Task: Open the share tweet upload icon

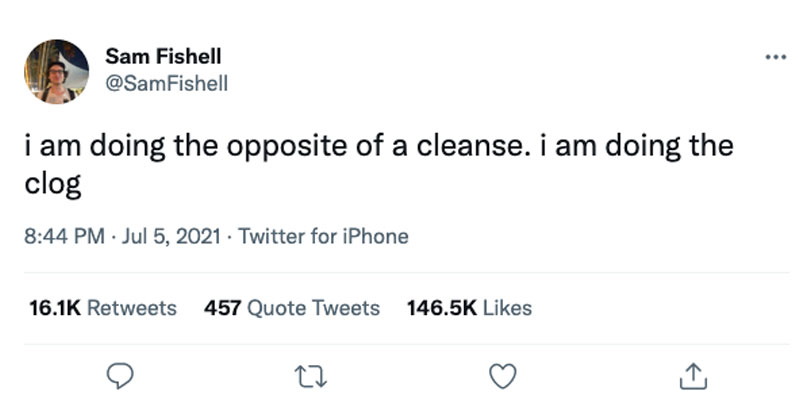Action: coord(693,377)
